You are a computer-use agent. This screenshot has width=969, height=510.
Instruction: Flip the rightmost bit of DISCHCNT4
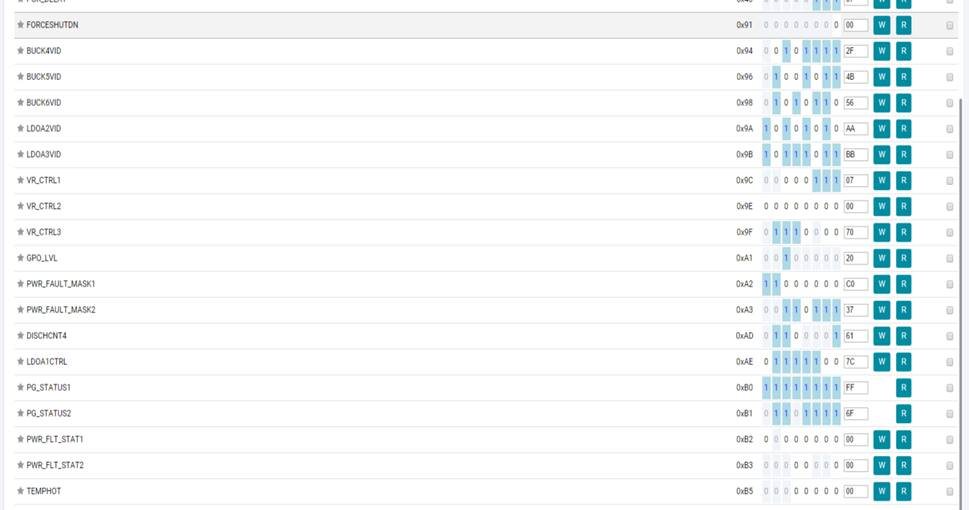pyautogui.click(x=836, y=336)
